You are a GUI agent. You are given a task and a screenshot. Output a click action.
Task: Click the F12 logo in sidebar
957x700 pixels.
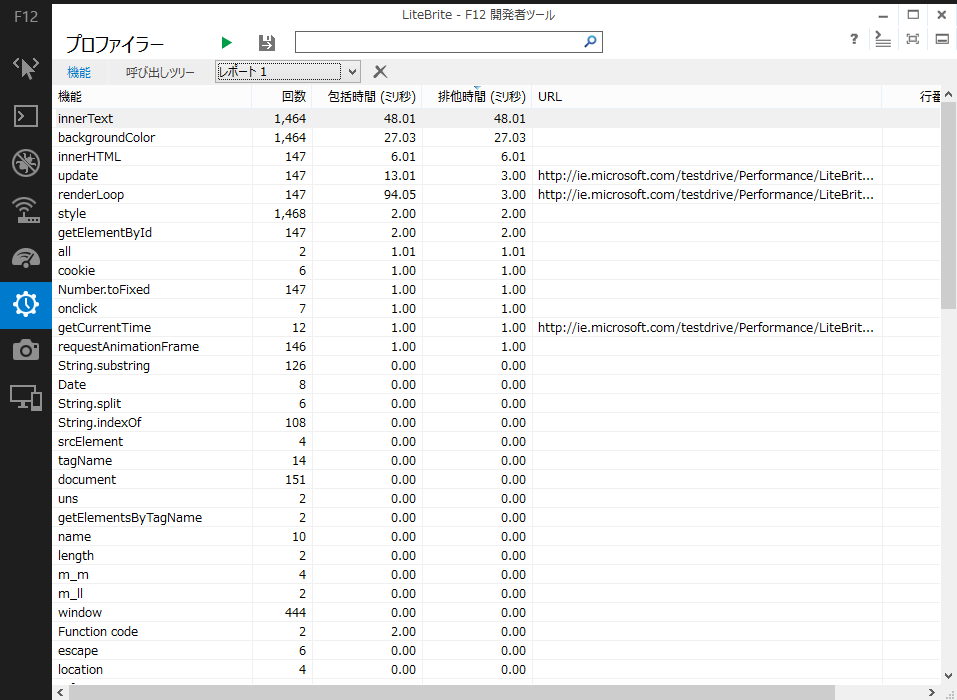coord(26,16)
